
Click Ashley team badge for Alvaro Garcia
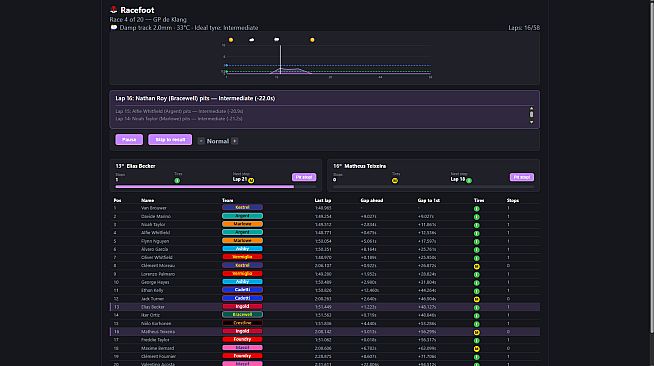pos(242,248)
